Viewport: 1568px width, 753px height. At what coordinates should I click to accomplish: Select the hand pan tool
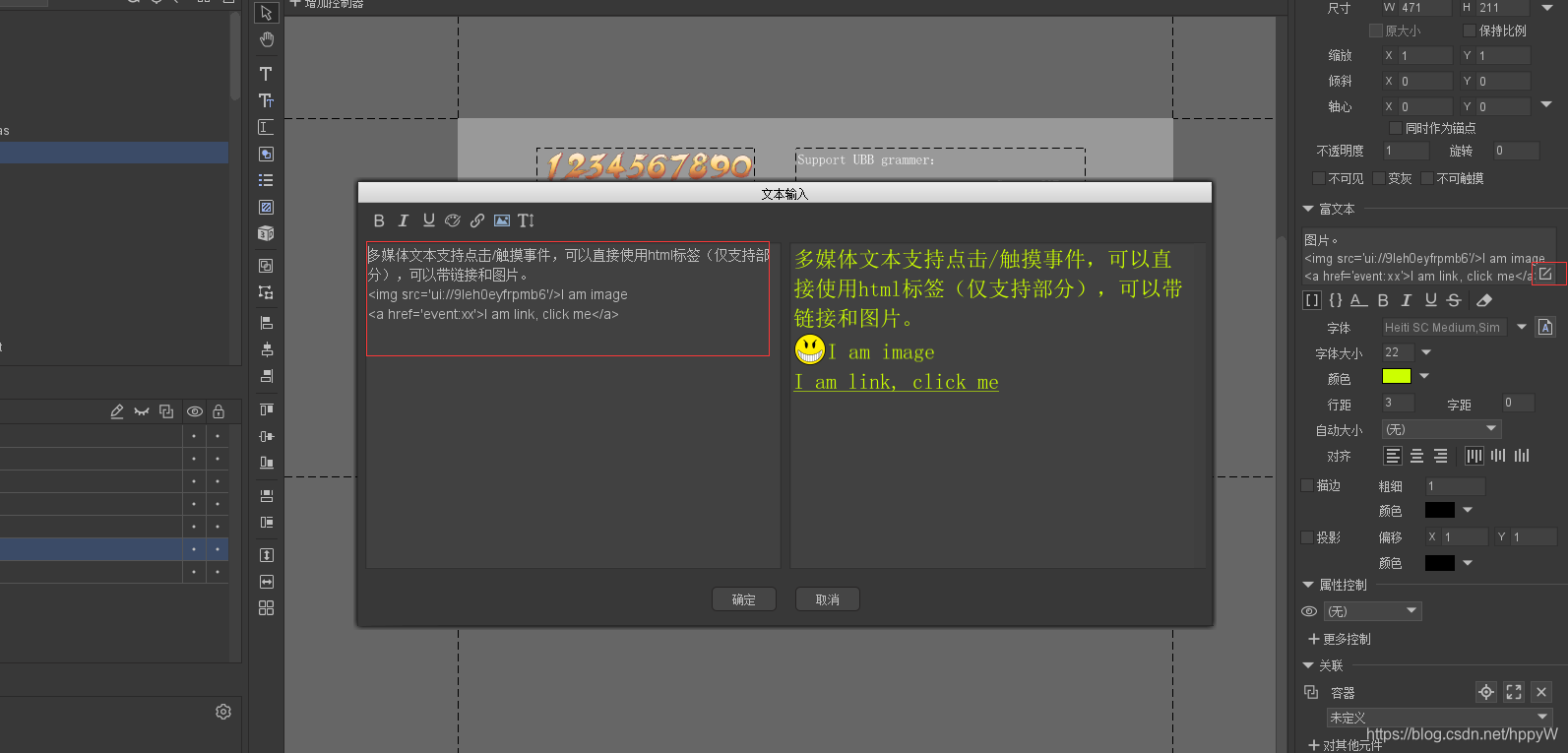tap(266, 39)
